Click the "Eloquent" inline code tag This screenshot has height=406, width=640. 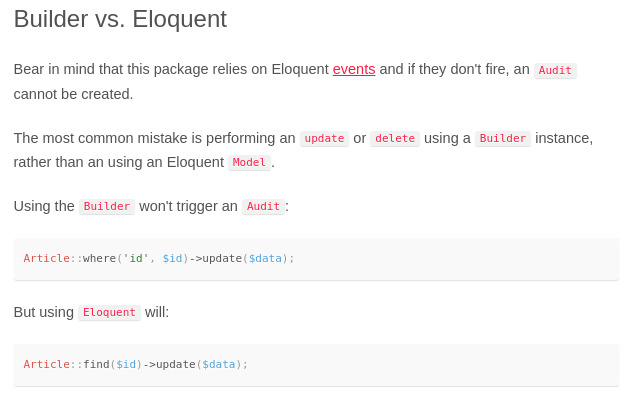(x=109, y=313)
